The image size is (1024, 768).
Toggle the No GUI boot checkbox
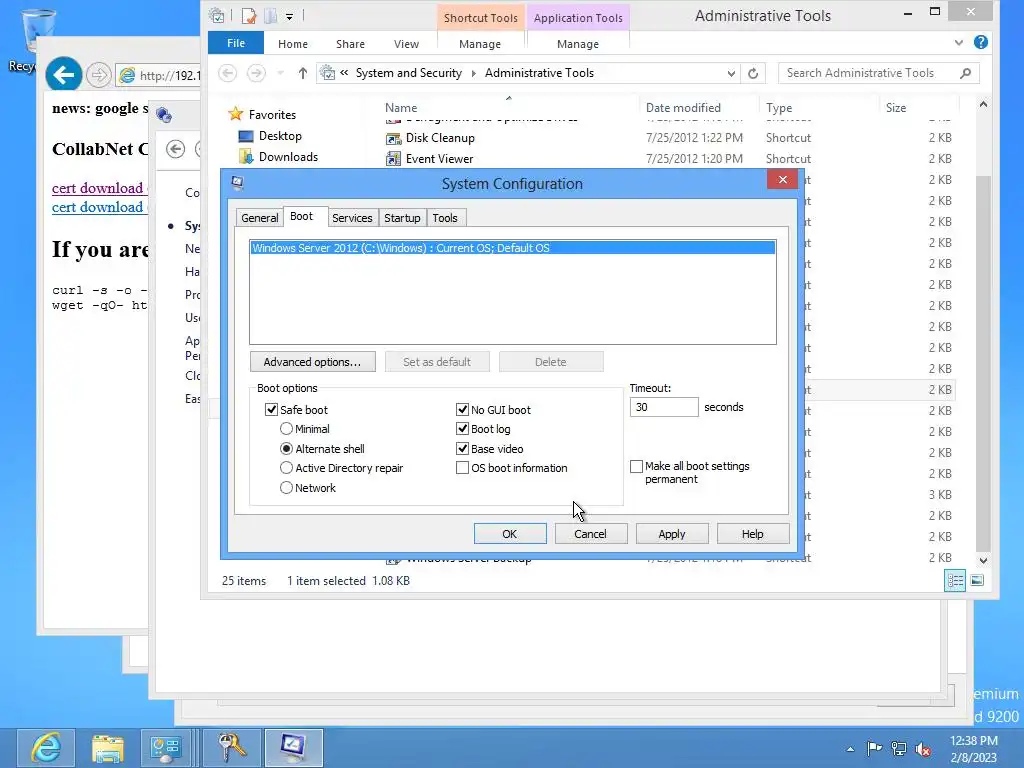point(462,409)
